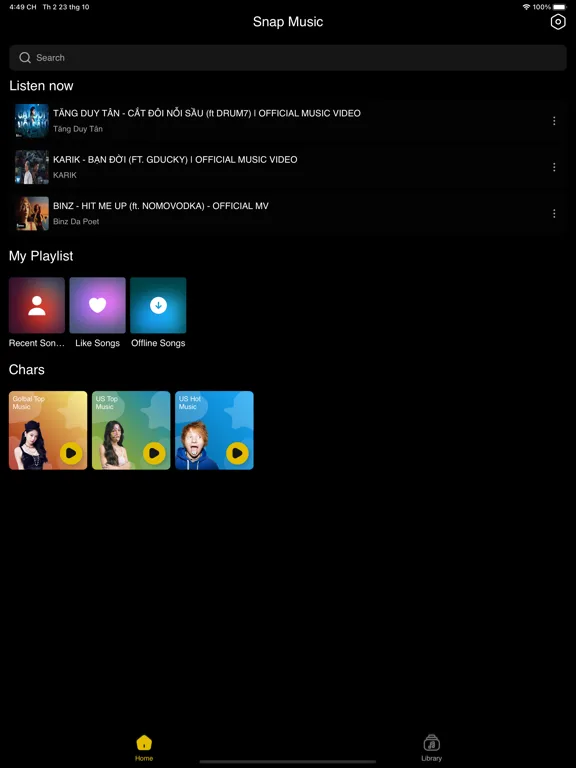Click the Like Songs label
This screenshot has height=768, width=576.
97,343
